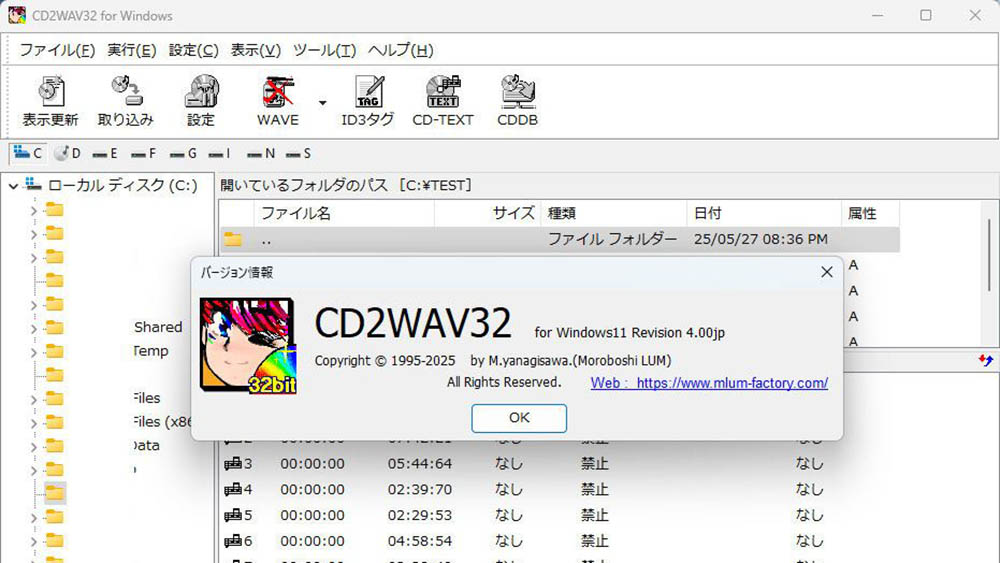1000x563 pixels.
Task: Click the red-blue arrows icon above track list
Action: [986, 361]
